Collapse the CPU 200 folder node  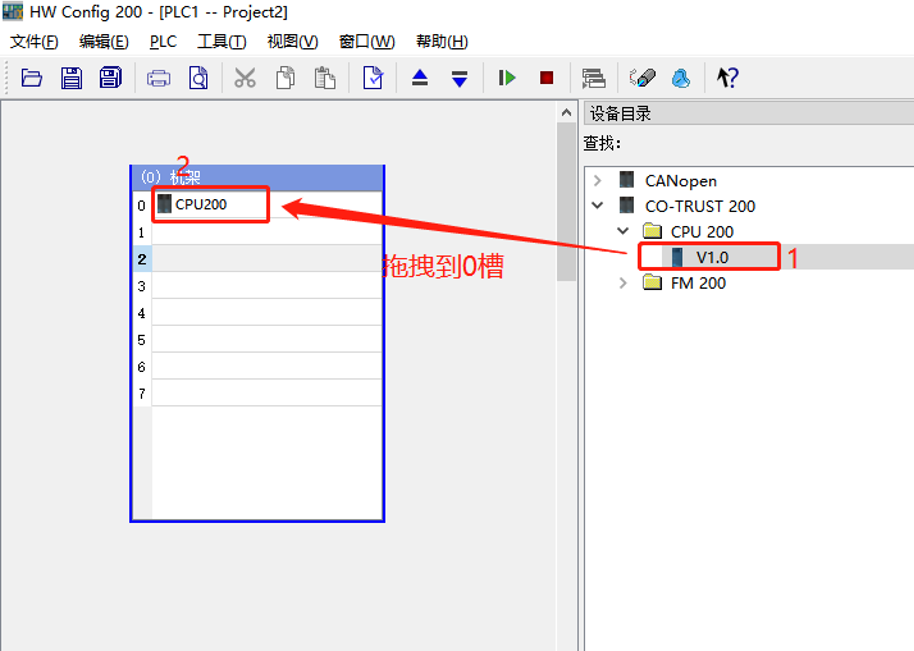[623, 231]
